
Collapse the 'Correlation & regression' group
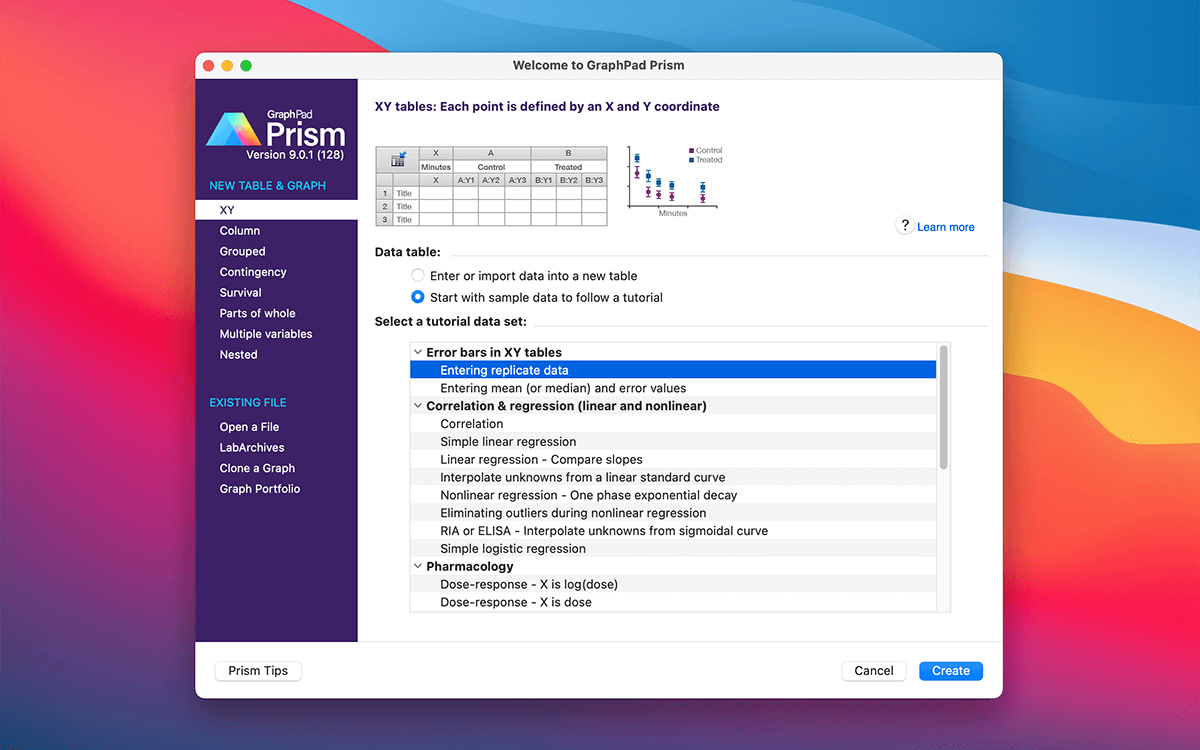coord(418,406)
